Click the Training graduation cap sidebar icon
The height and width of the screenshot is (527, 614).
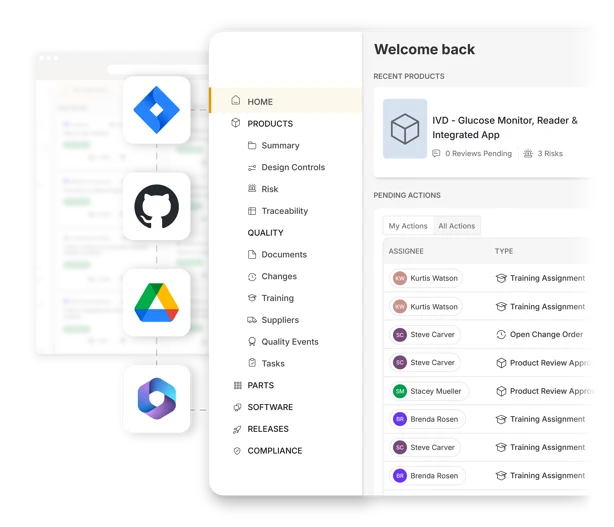coord(252,298)
